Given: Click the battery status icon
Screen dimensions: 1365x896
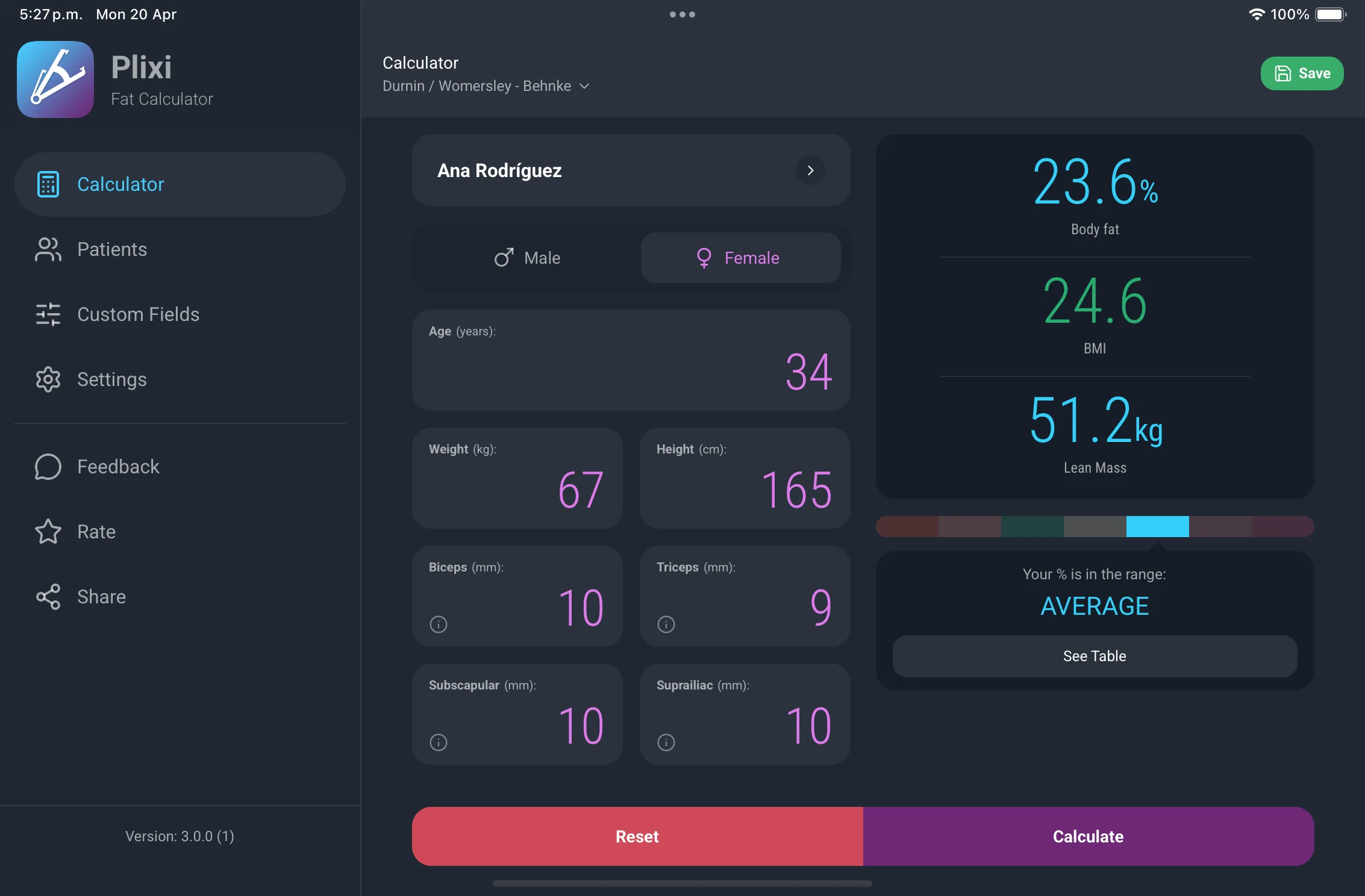Looking at the screenshot, I should (x=1331, y=14).
